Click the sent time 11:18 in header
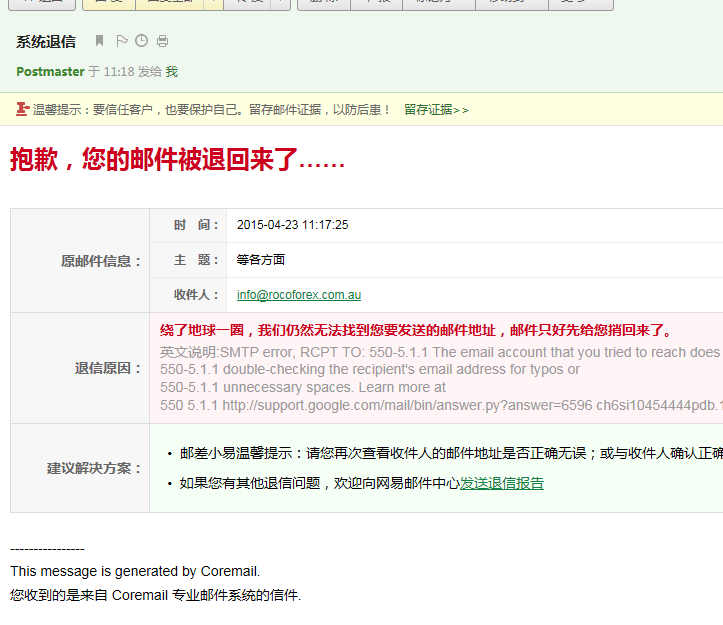723x625 pixels. [119, 72]
